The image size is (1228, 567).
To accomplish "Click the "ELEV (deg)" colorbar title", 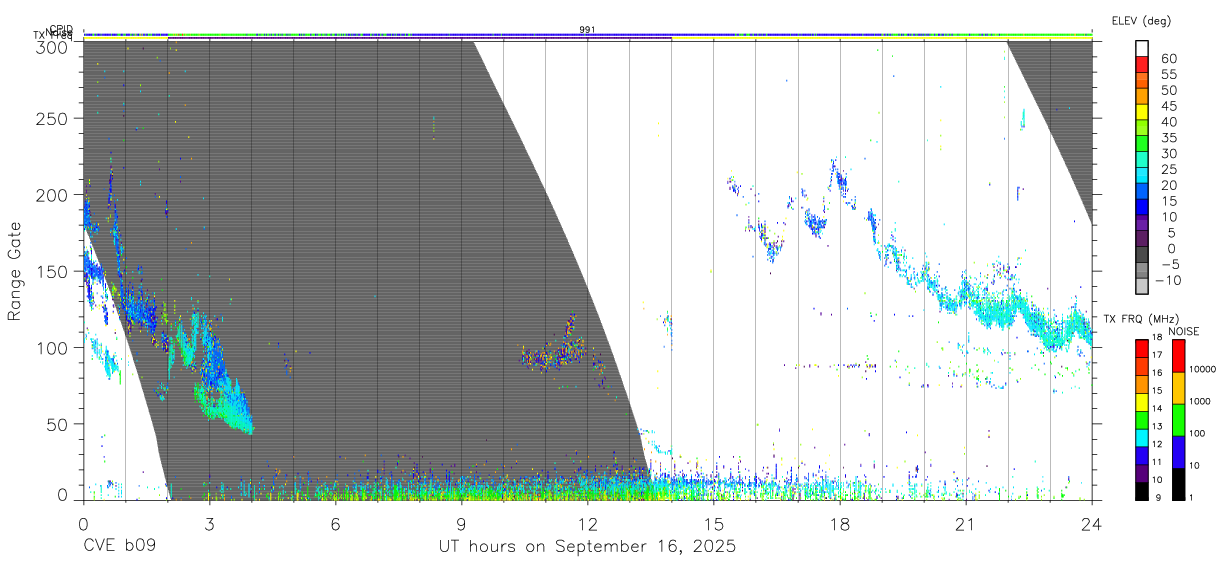I will 1142,20.
